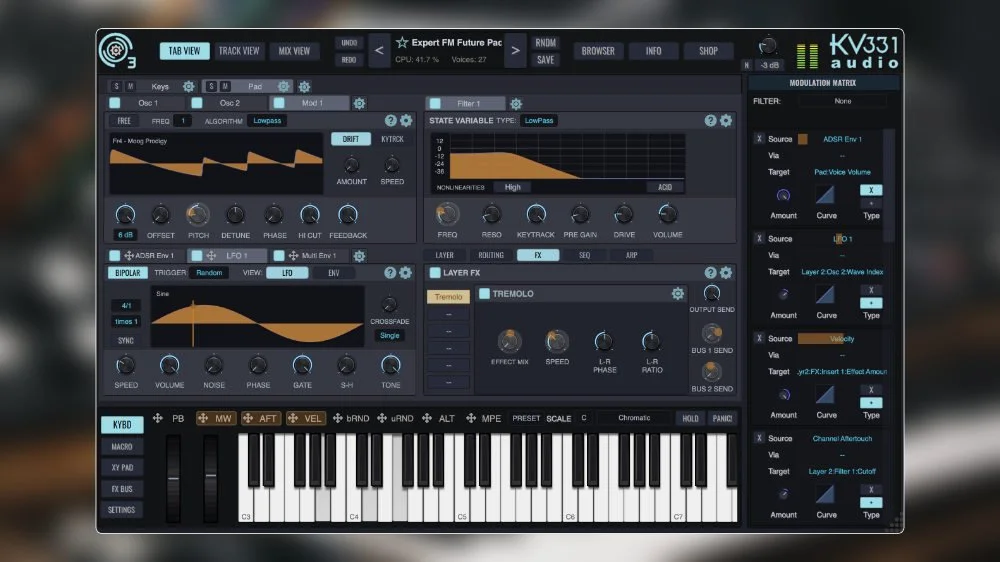Toggle Mod 1 enable checkbox
1000x562 pixels.
coord(279,103)
